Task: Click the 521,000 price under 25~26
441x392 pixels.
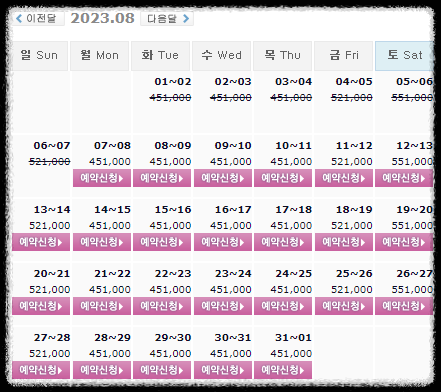Action: [352, 289]
